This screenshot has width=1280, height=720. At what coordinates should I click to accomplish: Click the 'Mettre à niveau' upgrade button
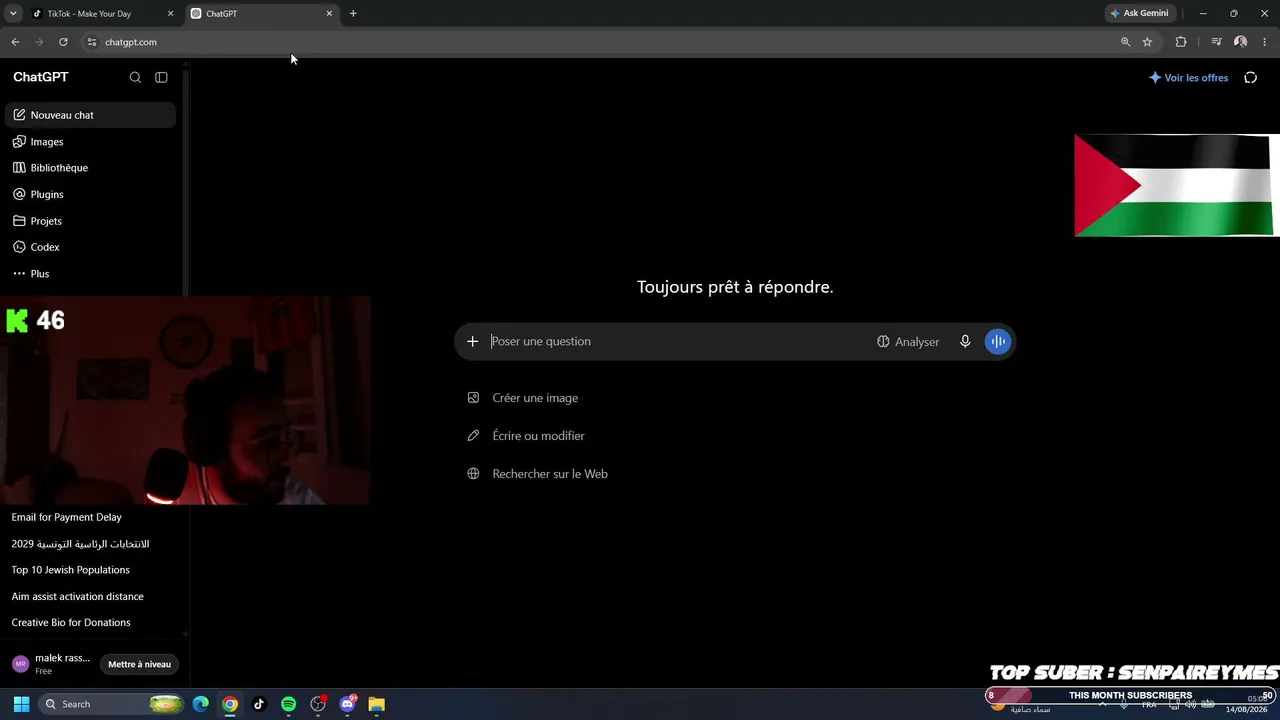coord(139,664)
